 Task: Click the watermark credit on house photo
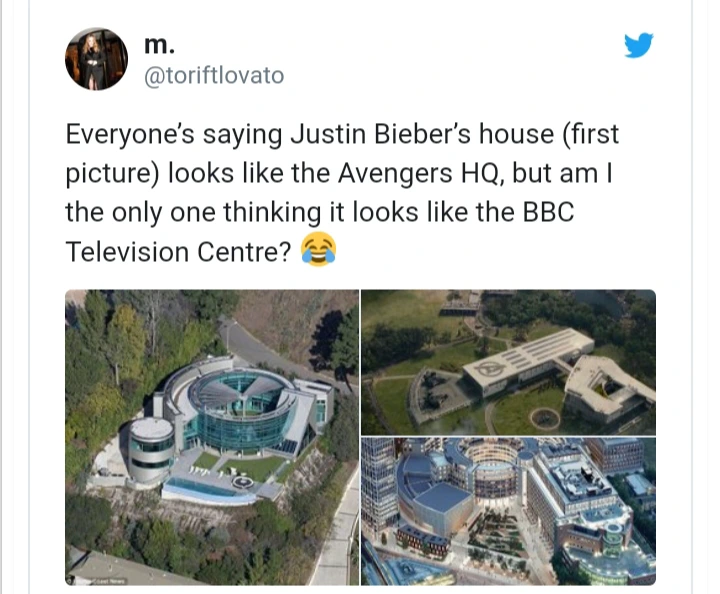[x=99, y=581]
